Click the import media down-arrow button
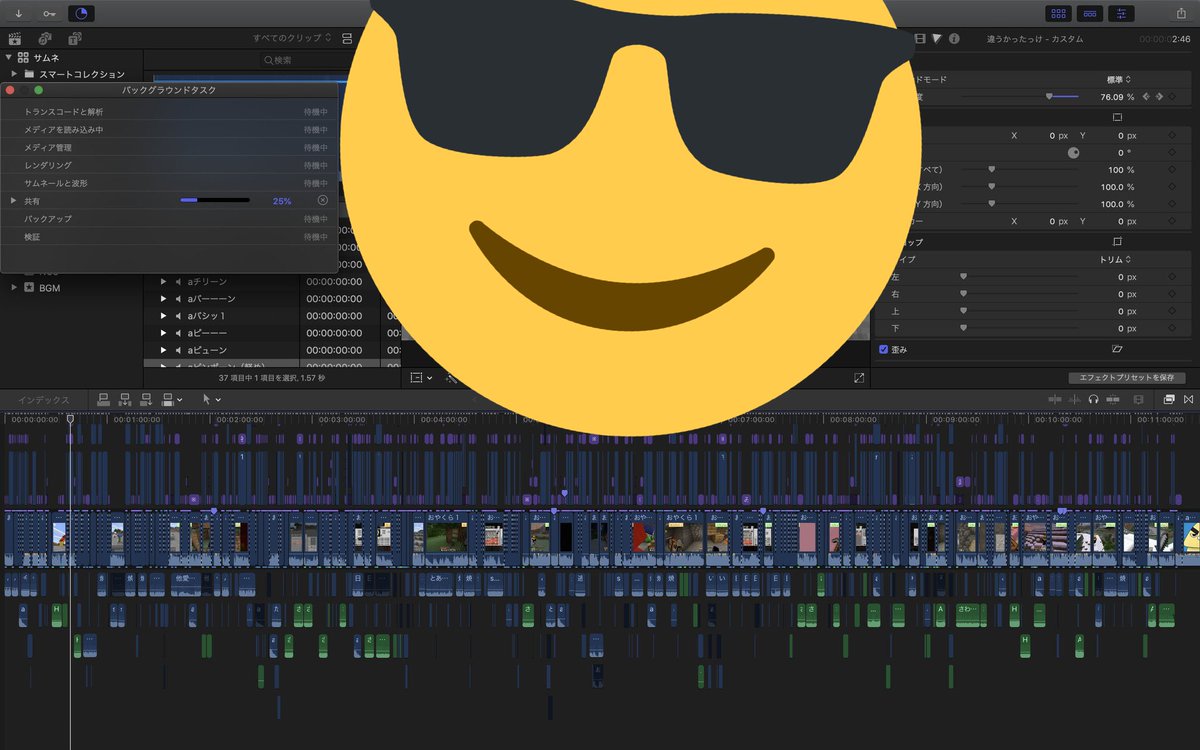Image resolution: width=1200 pixels, height=750 pixels. (x=18, y=13)
